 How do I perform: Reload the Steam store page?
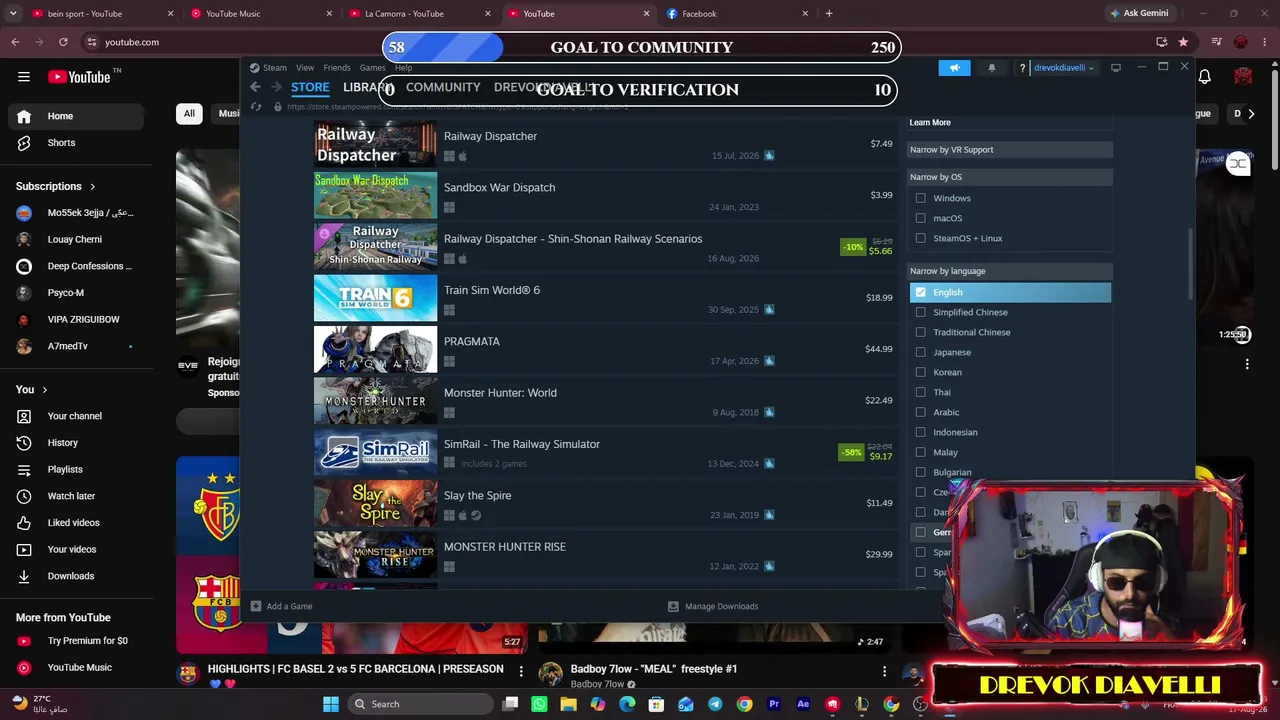(256, 106)
